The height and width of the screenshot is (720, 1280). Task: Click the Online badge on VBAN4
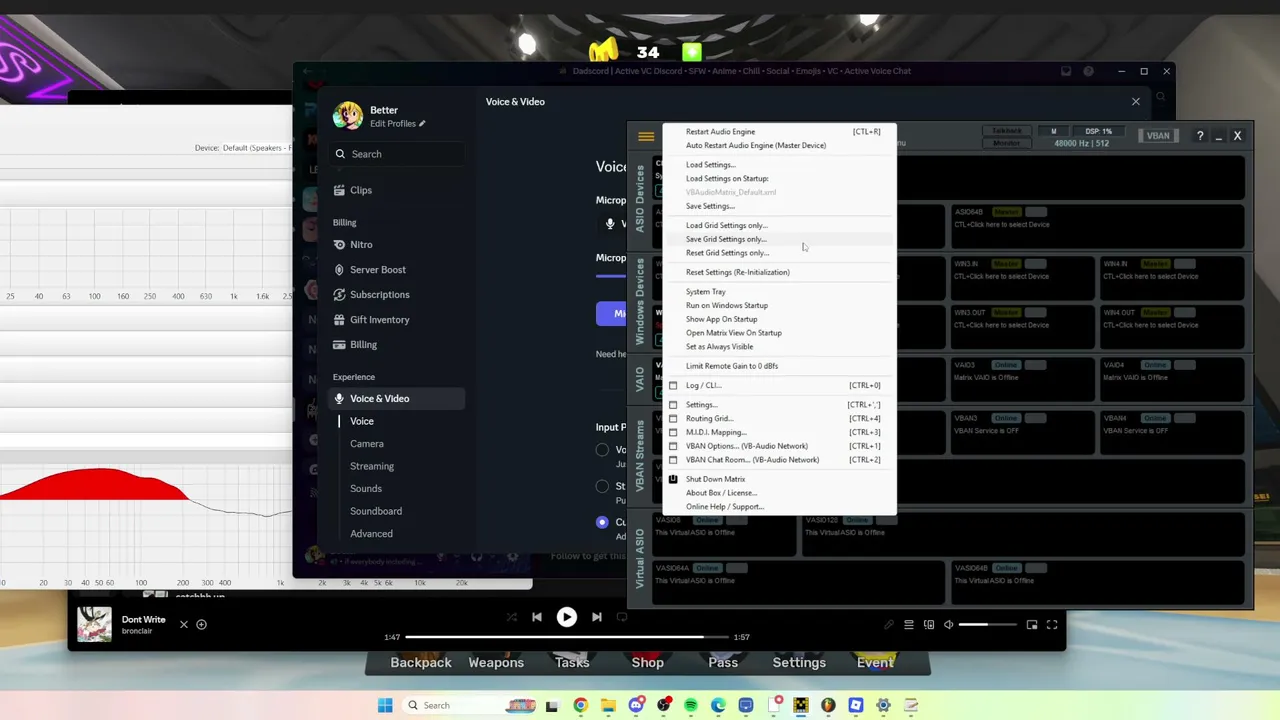pos(1155,418)
